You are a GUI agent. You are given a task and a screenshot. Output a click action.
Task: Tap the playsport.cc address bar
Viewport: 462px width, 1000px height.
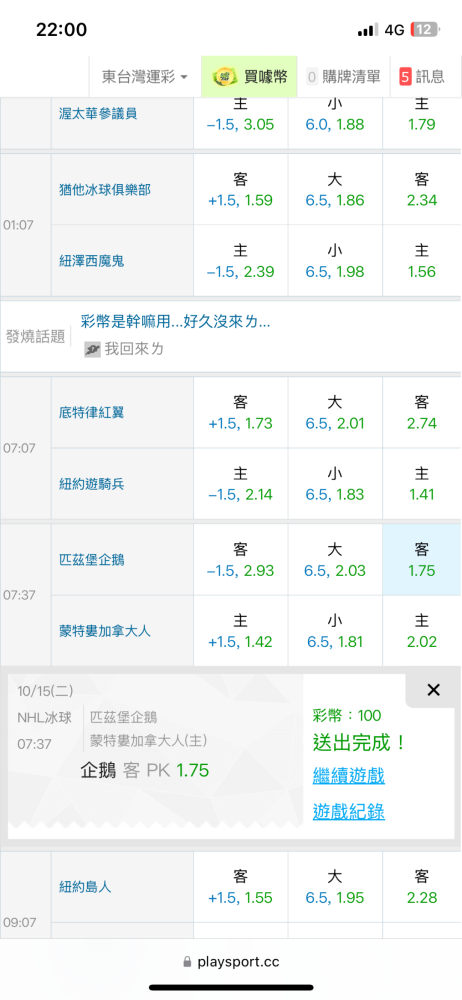coord(231,962)
